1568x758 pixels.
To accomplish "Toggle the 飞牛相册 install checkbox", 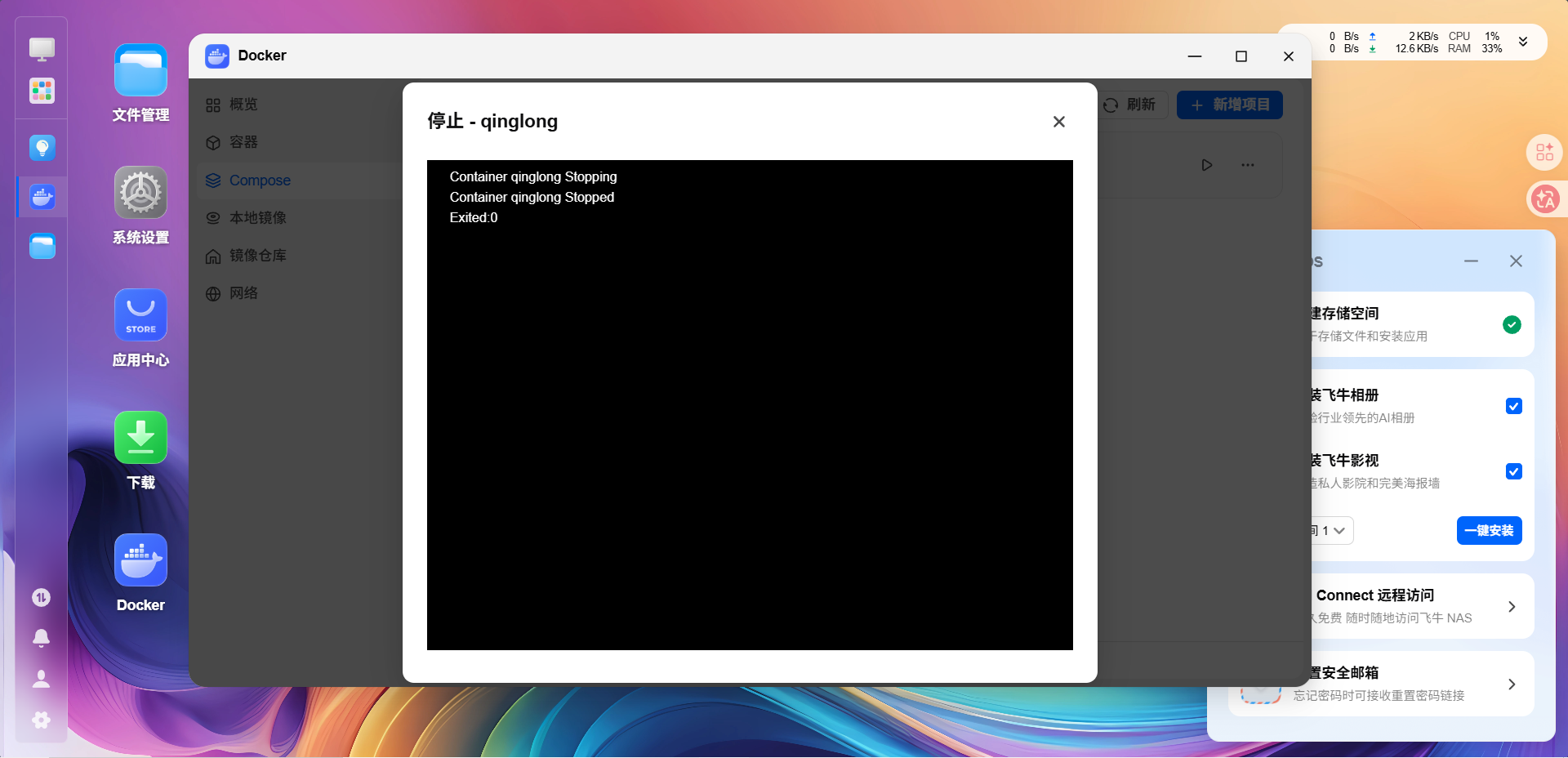I will (x=1513, y=406).
